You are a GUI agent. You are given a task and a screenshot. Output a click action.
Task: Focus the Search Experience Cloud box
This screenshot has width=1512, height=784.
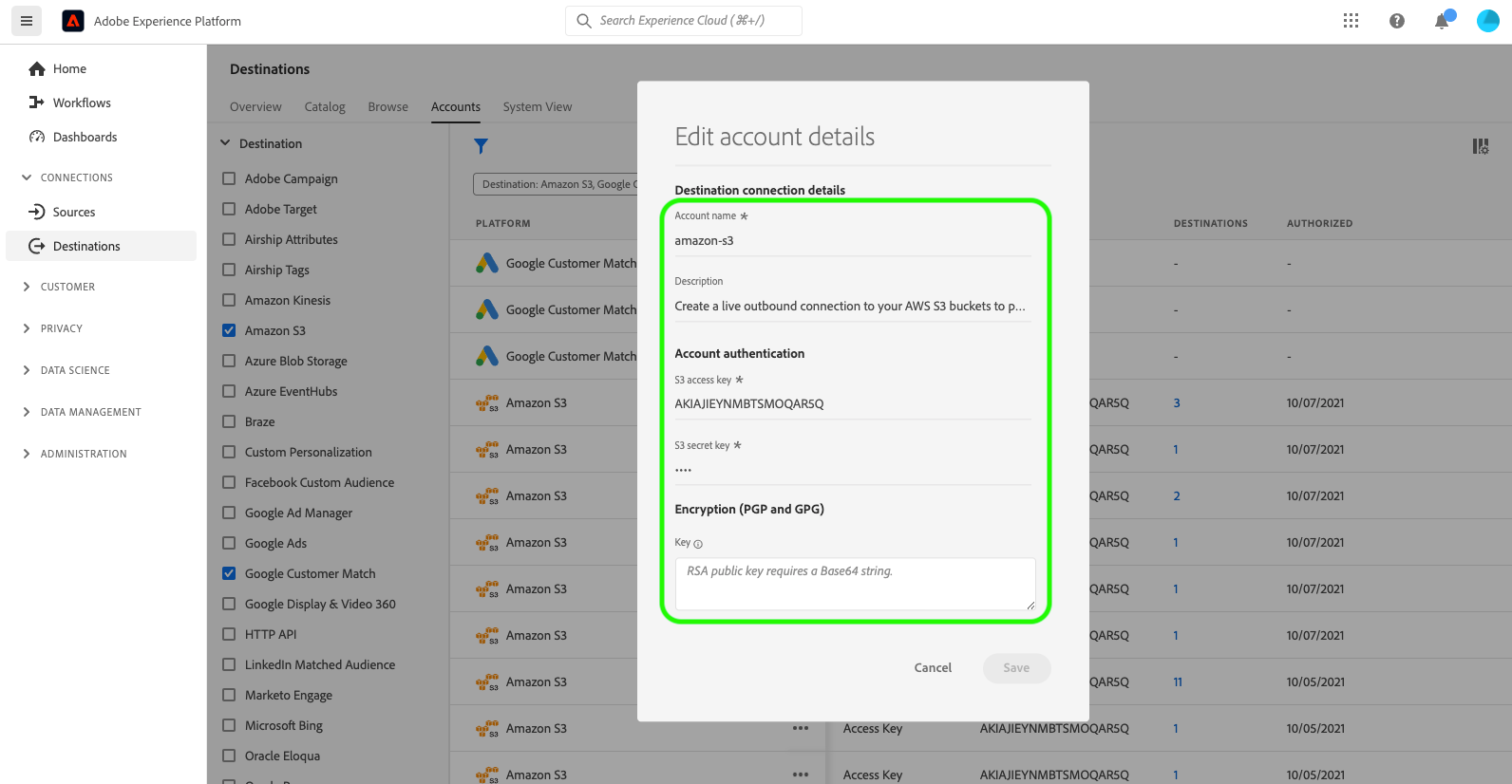pyautogui.click(x=684, y=21)
